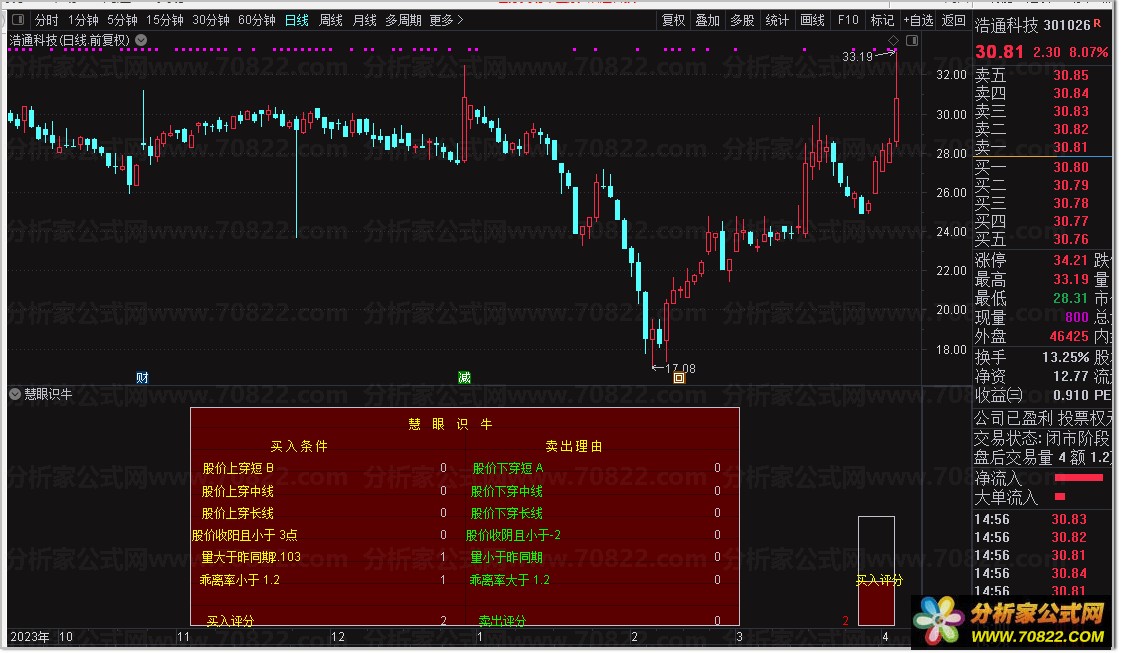Expand the 浩通科技 chart title dropdown

pos(142,40)
